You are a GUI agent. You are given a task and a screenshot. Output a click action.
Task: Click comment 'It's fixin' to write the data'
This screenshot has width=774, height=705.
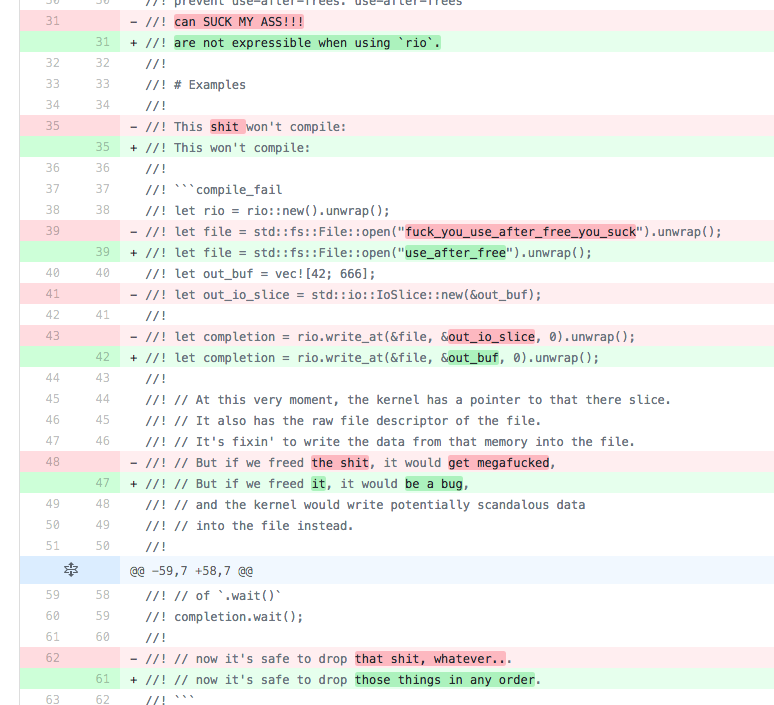pos(390,441)
